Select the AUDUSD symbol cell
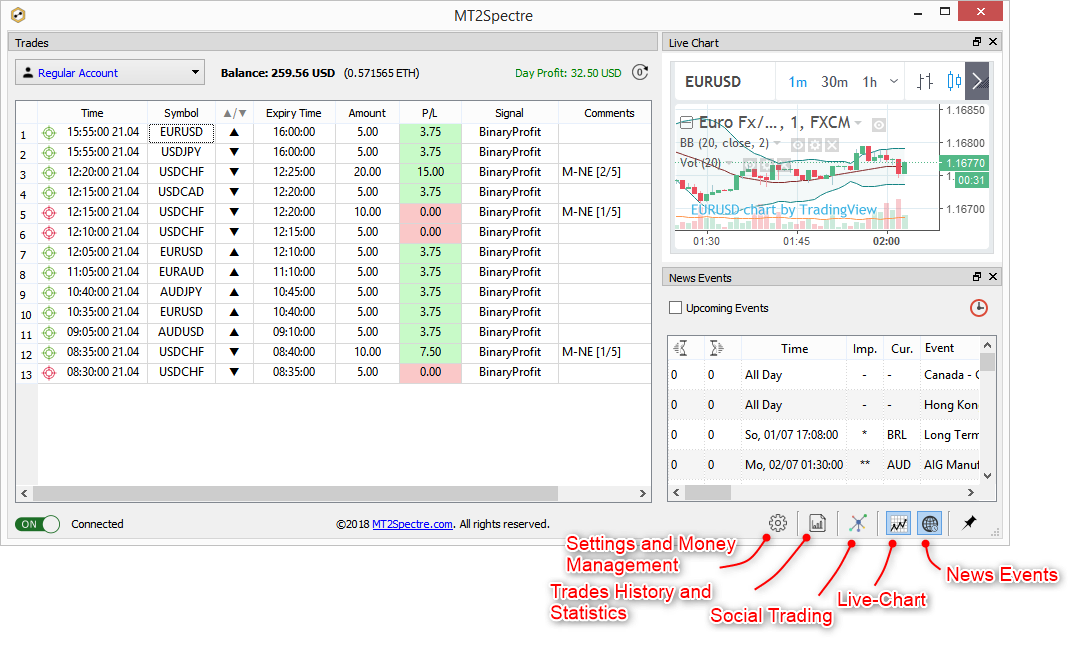This screenshot has height=648, width=1092. coord(181,332)
